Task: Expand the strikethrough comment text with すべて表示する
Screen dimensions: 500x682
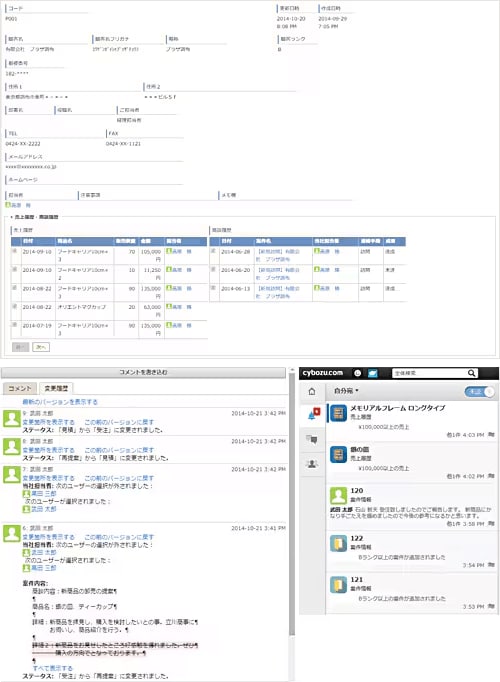Action: (53, 668)
